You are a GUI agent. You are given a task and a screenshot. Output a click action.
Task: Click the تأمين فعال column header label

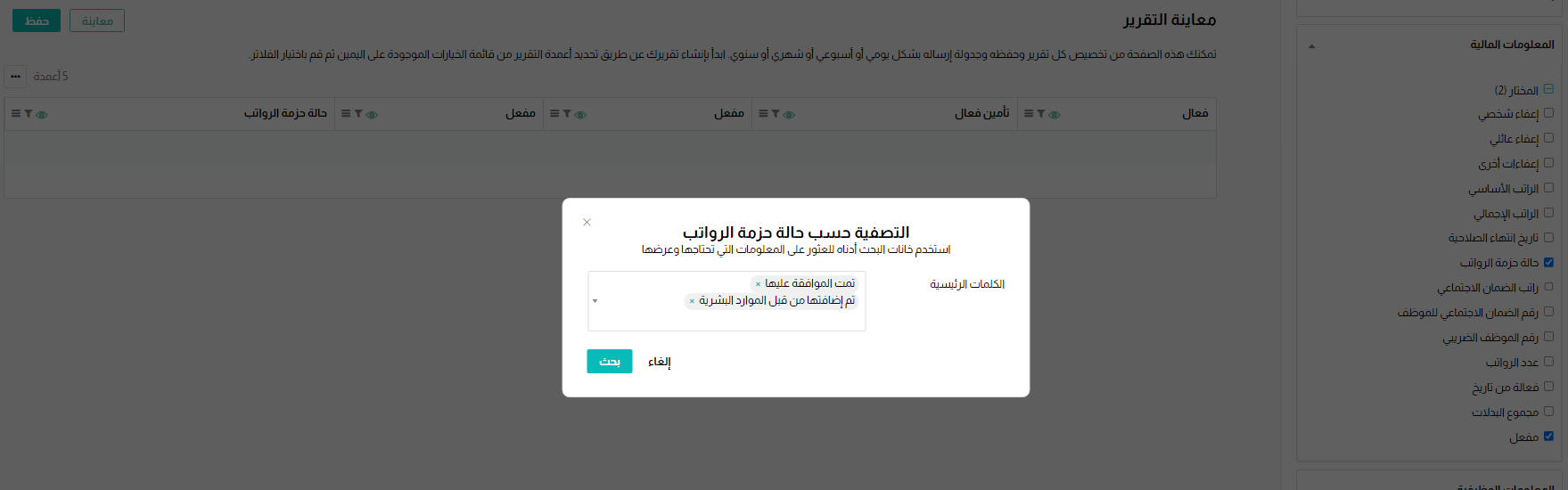pyautogui.click(x=982, y=113)
